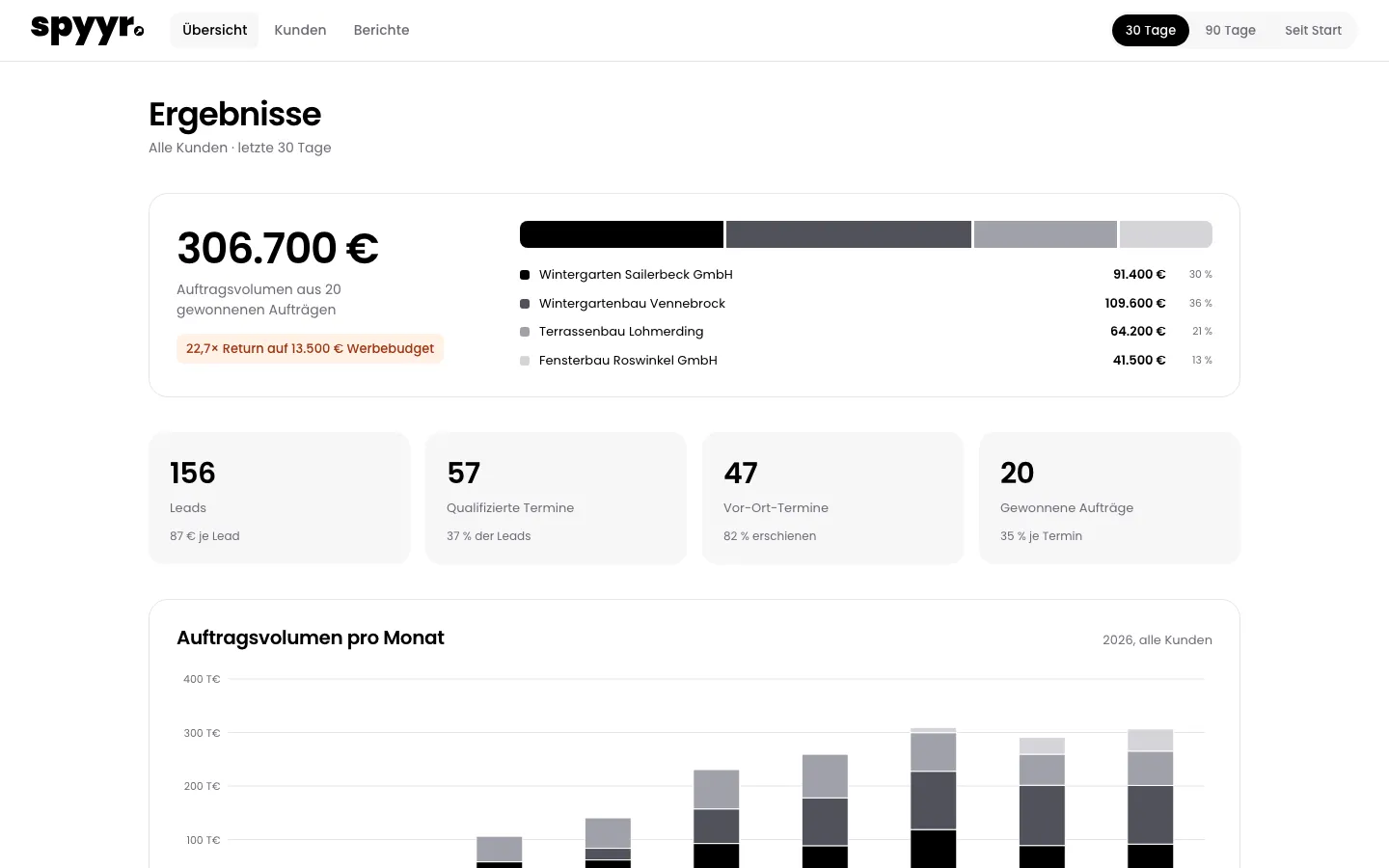This screenshot has height=868, width=1389.
Task: Select the light gray Roswinkel share bar segment
Action: [x=1166, y=234]
